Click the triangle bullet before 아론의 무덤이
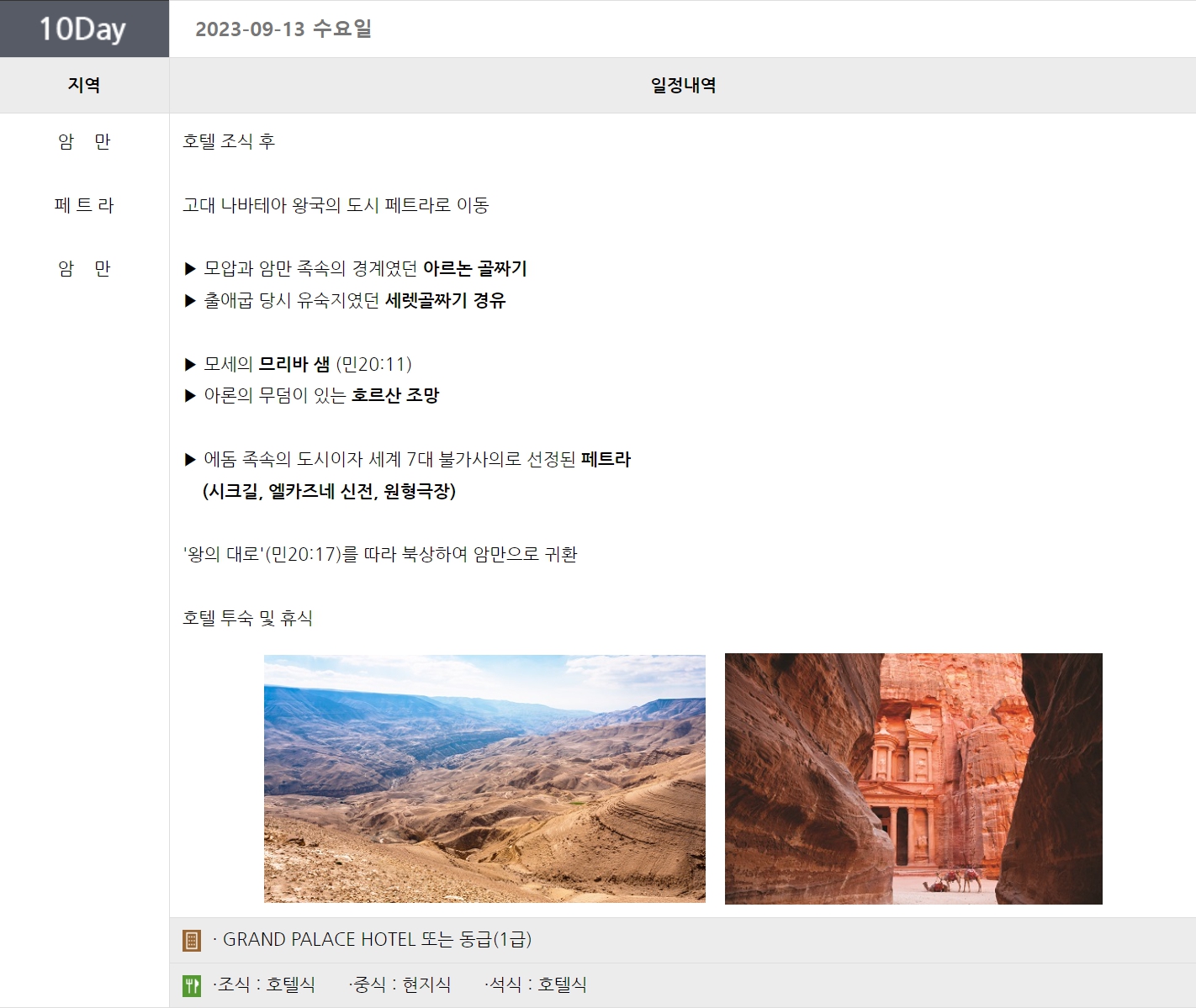This screenshot has width=1196, height=1008. (190, 396)
